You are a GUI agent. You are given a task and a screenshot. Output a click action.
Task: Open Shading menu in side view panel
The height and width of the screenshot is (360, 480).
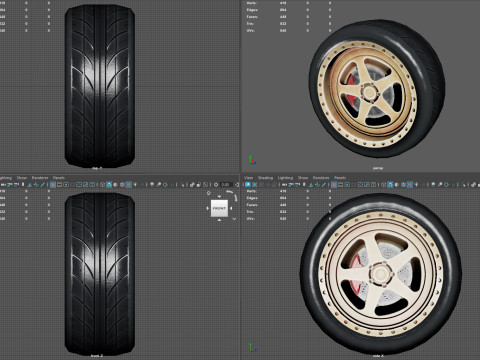(265, 178)
